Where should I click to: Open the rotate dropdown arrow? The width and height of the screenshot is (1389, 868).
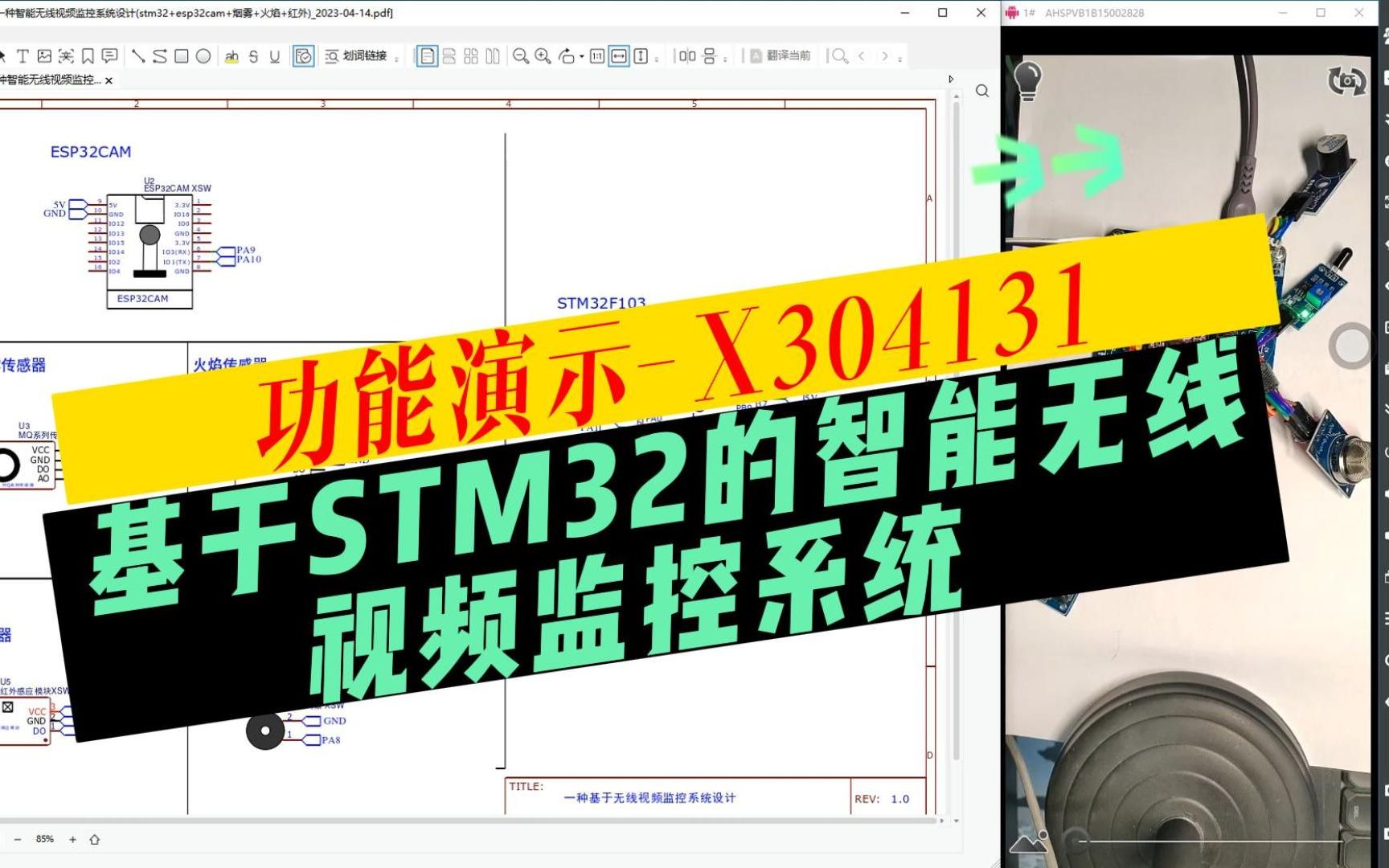581,57
